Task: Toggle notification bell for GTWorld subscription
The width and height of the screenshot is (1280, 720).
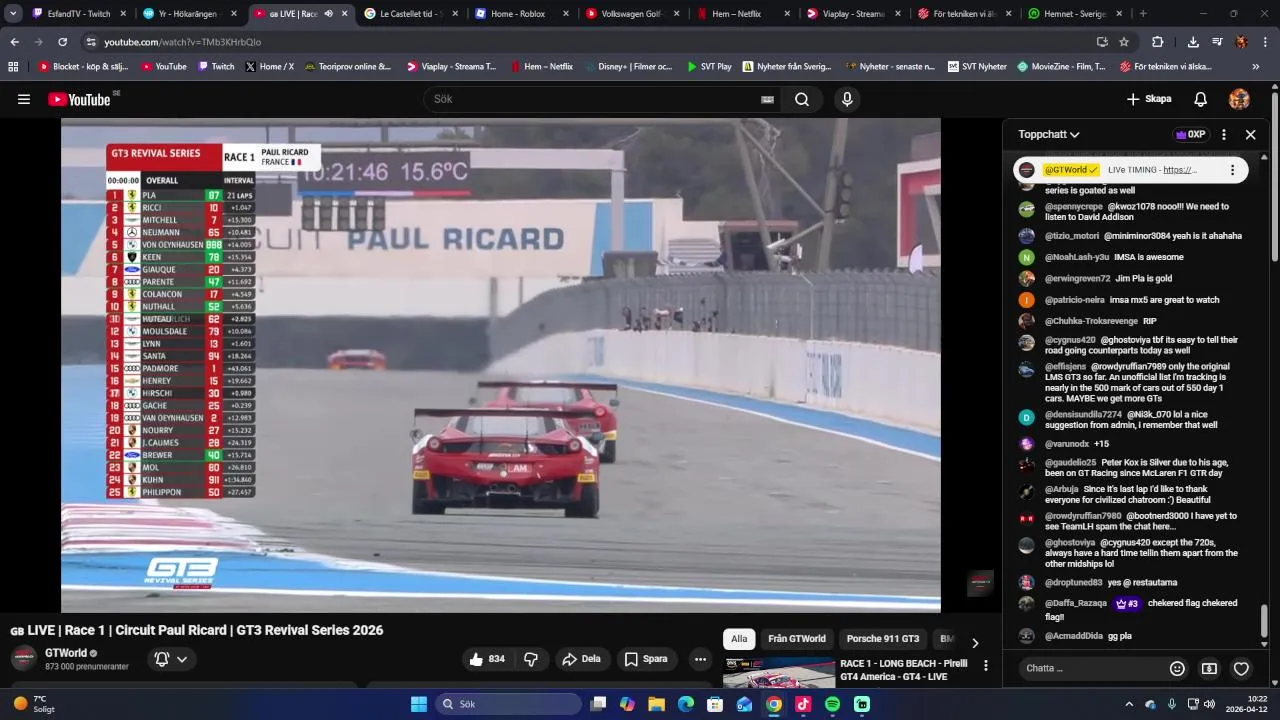Action: pyautogui.click(x=162, y=659)
